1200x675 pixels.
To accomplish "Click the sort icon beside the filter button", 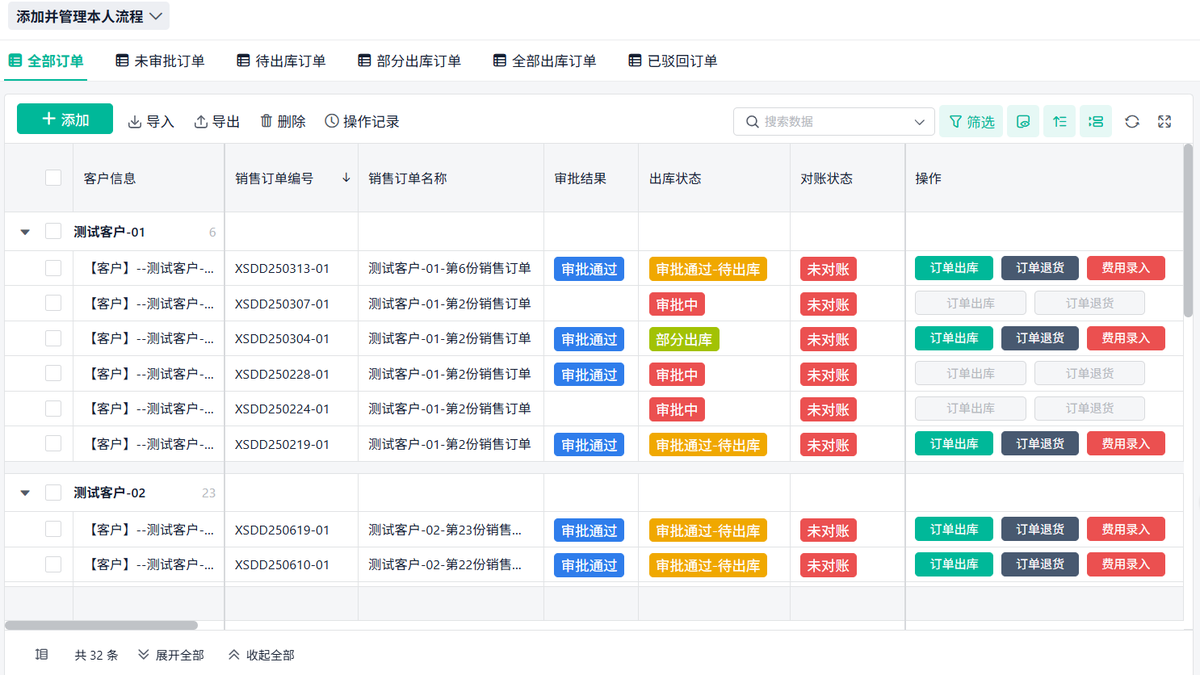I will (x=1059, y=121).
